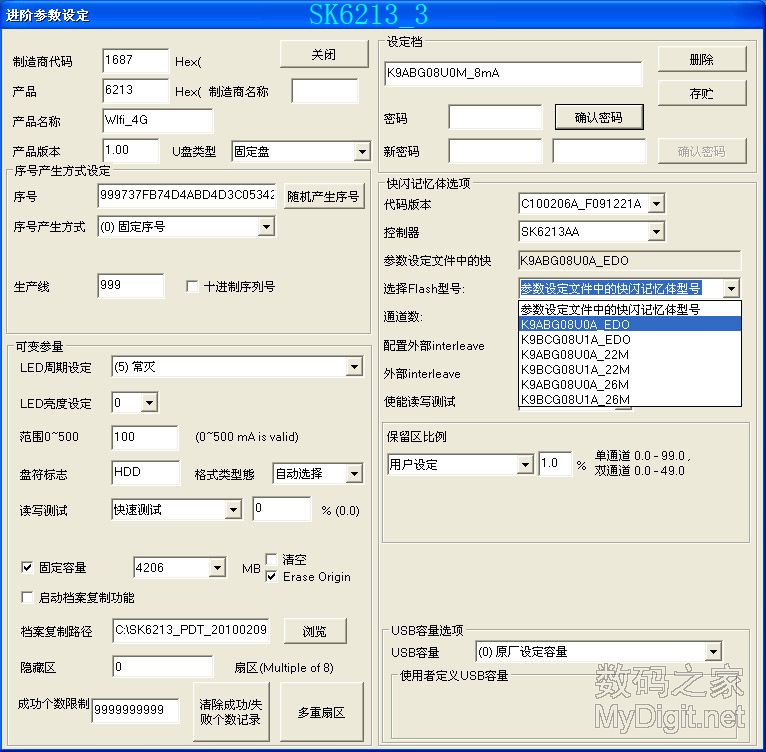Toggle 十进制序列号 checkbox
The height and width of the screenshot is (752, 766).
(x=192, y=286)
